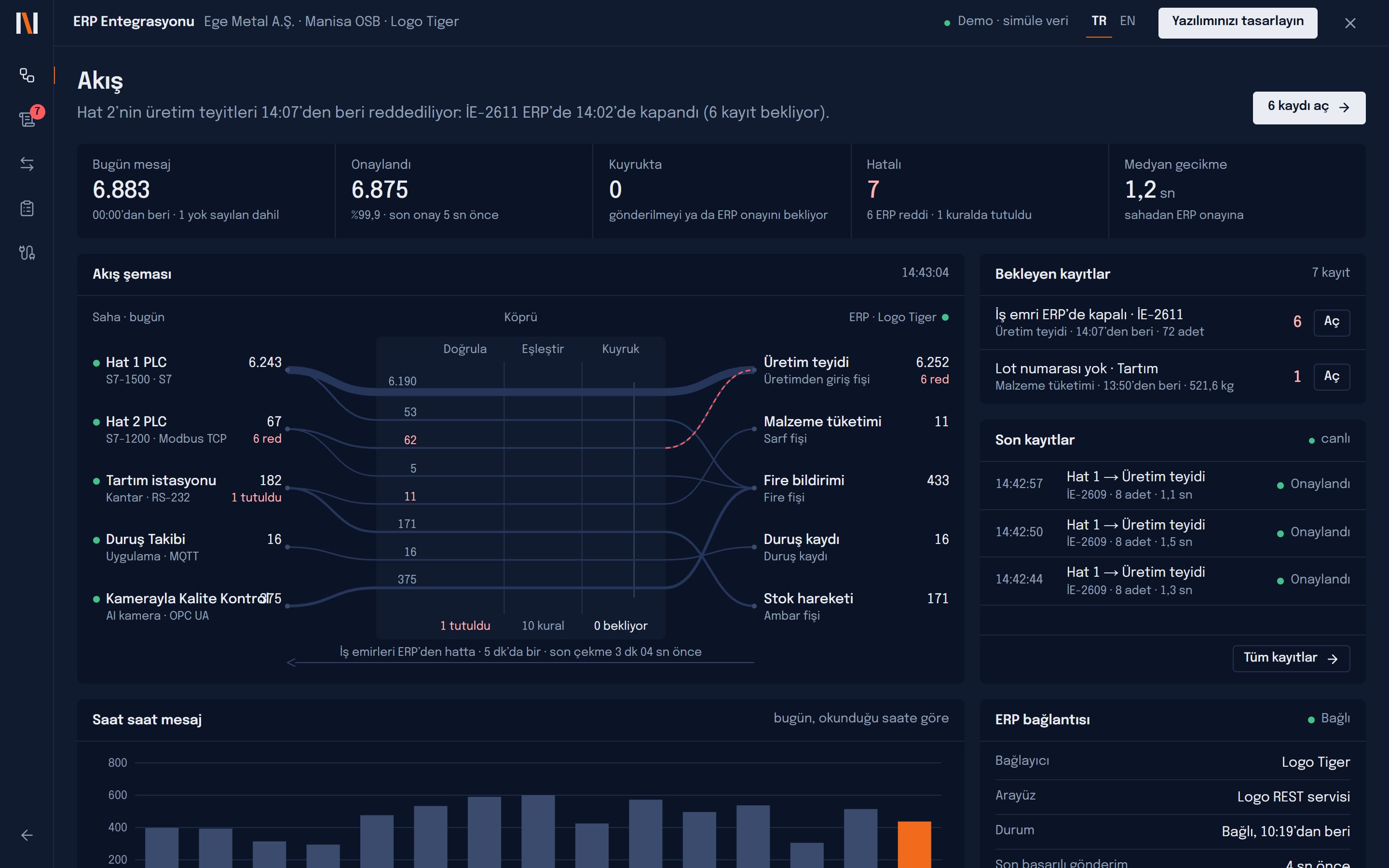Select the Onaylandı 6.875 card
Screen dimensions: 1389x868
[464, 190]
